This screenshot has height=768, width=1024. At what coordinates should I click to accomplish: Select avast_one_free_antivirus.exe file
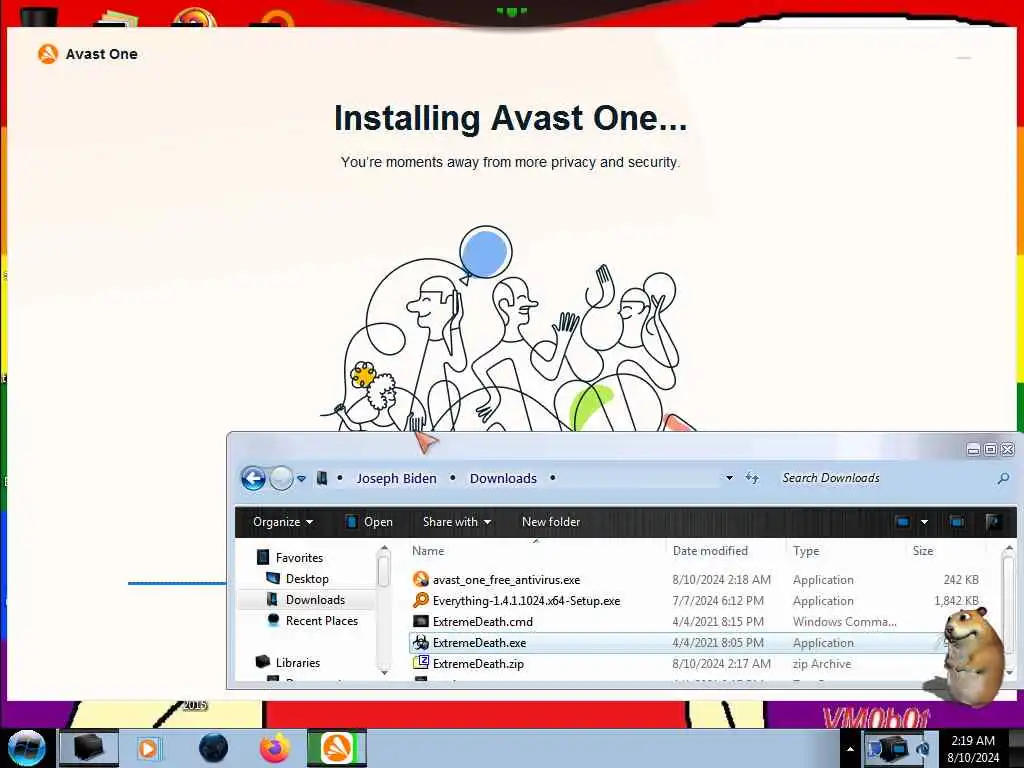[506, 579]
